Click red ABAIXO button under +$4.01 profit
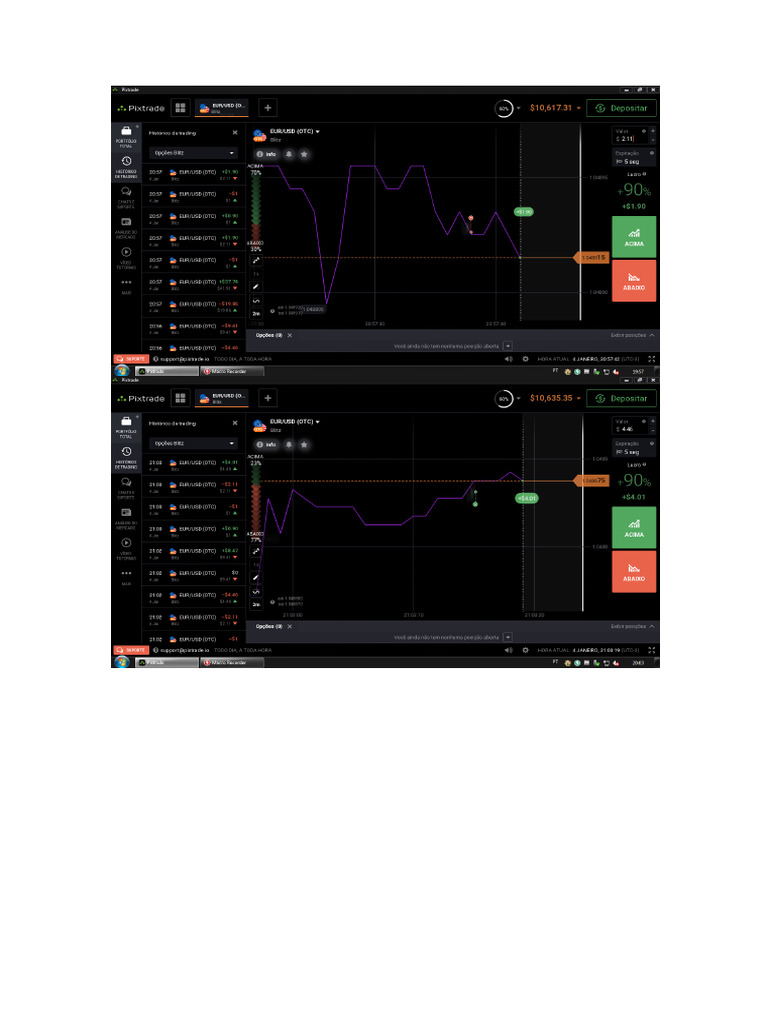This screenshot has width=768, height=1024. click(x=633, y=572)
